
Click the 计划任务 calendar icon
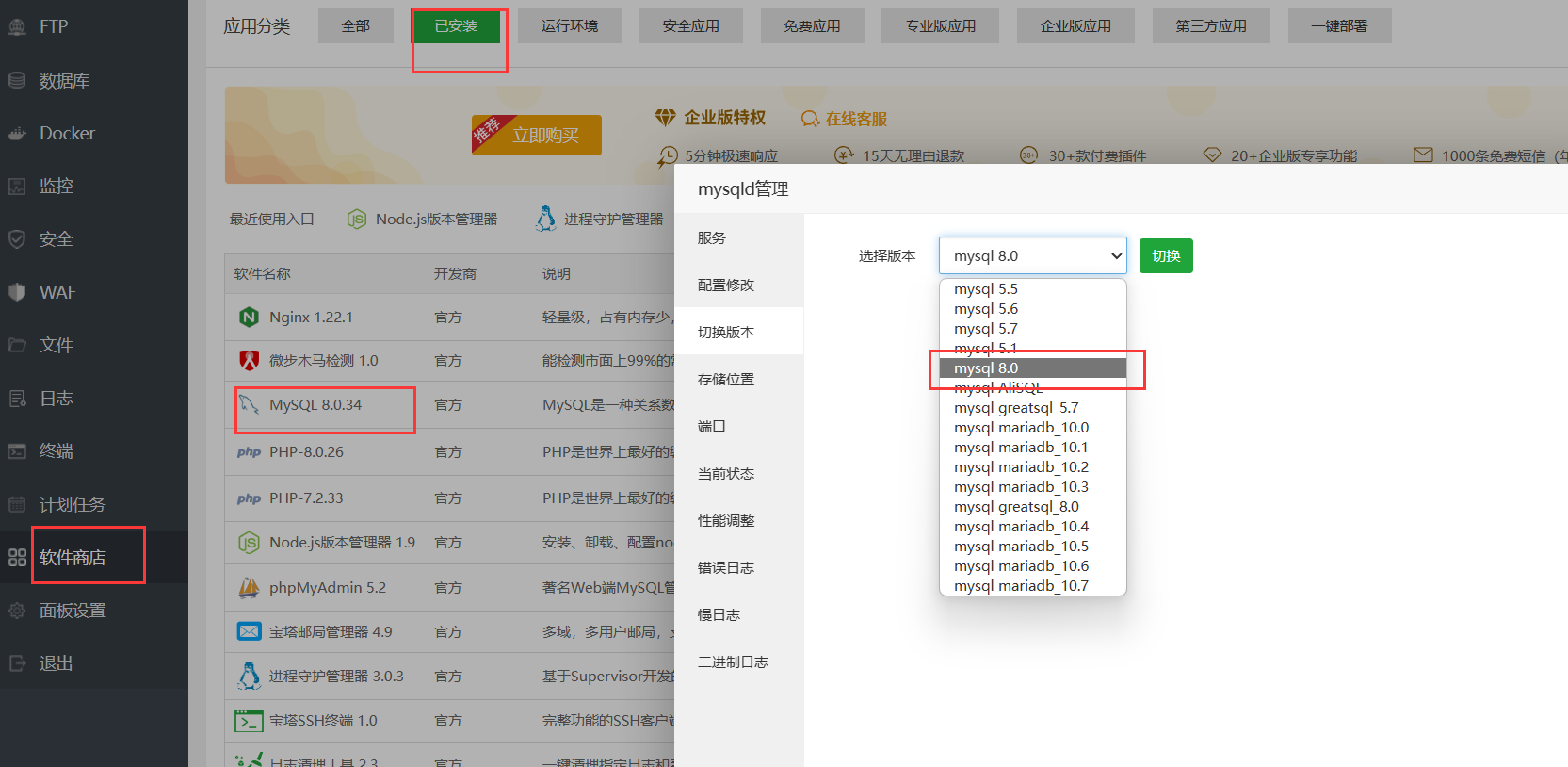pos(17,504)
